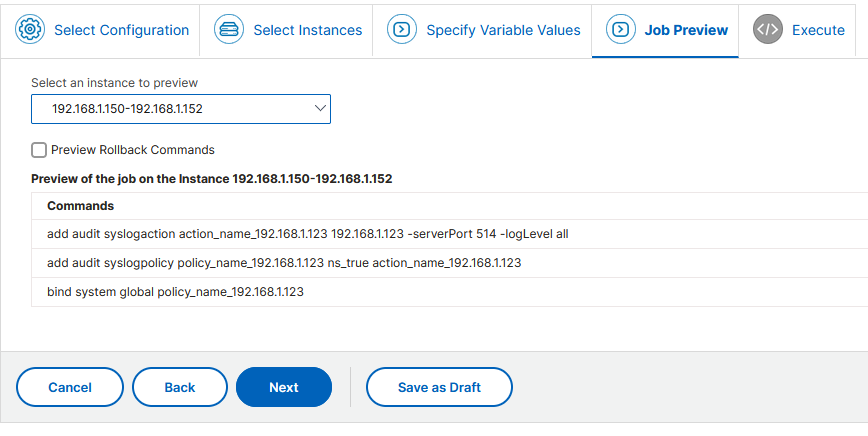Open the instance preview dropdown
This screenshot has height=436, width=868.
coord(181,109)
